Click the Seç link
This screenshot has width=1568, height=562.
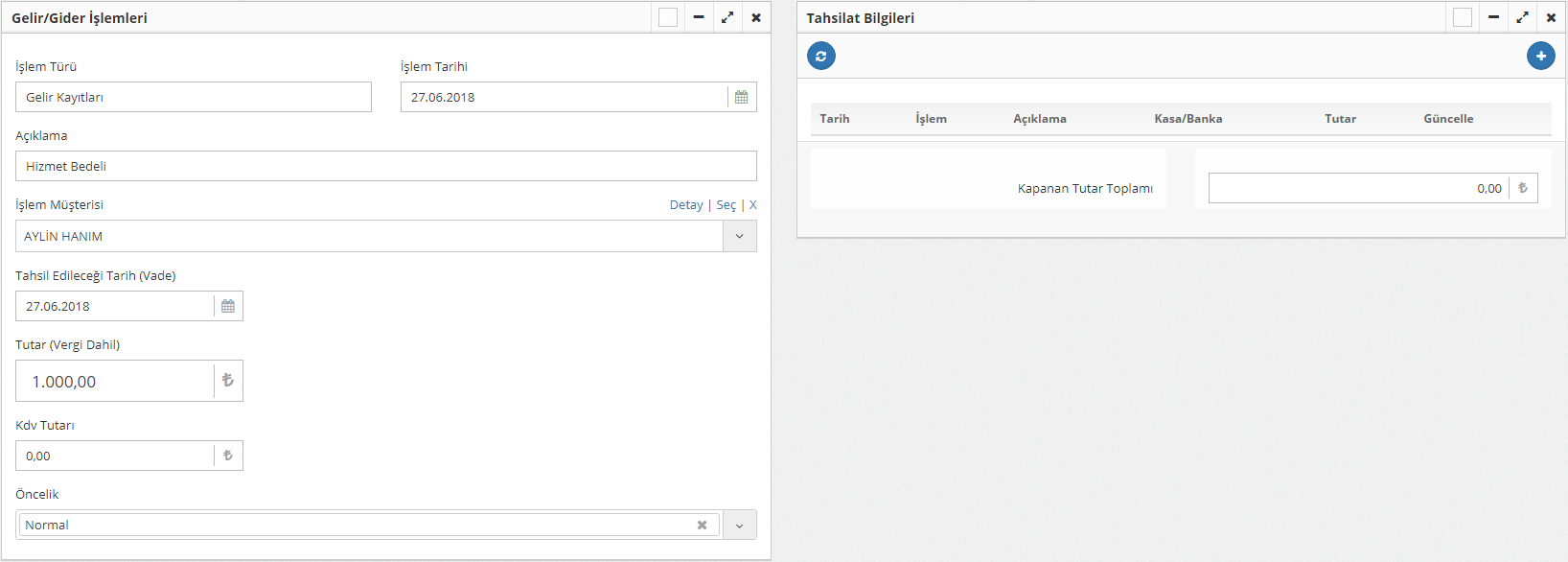pos(726,205)
